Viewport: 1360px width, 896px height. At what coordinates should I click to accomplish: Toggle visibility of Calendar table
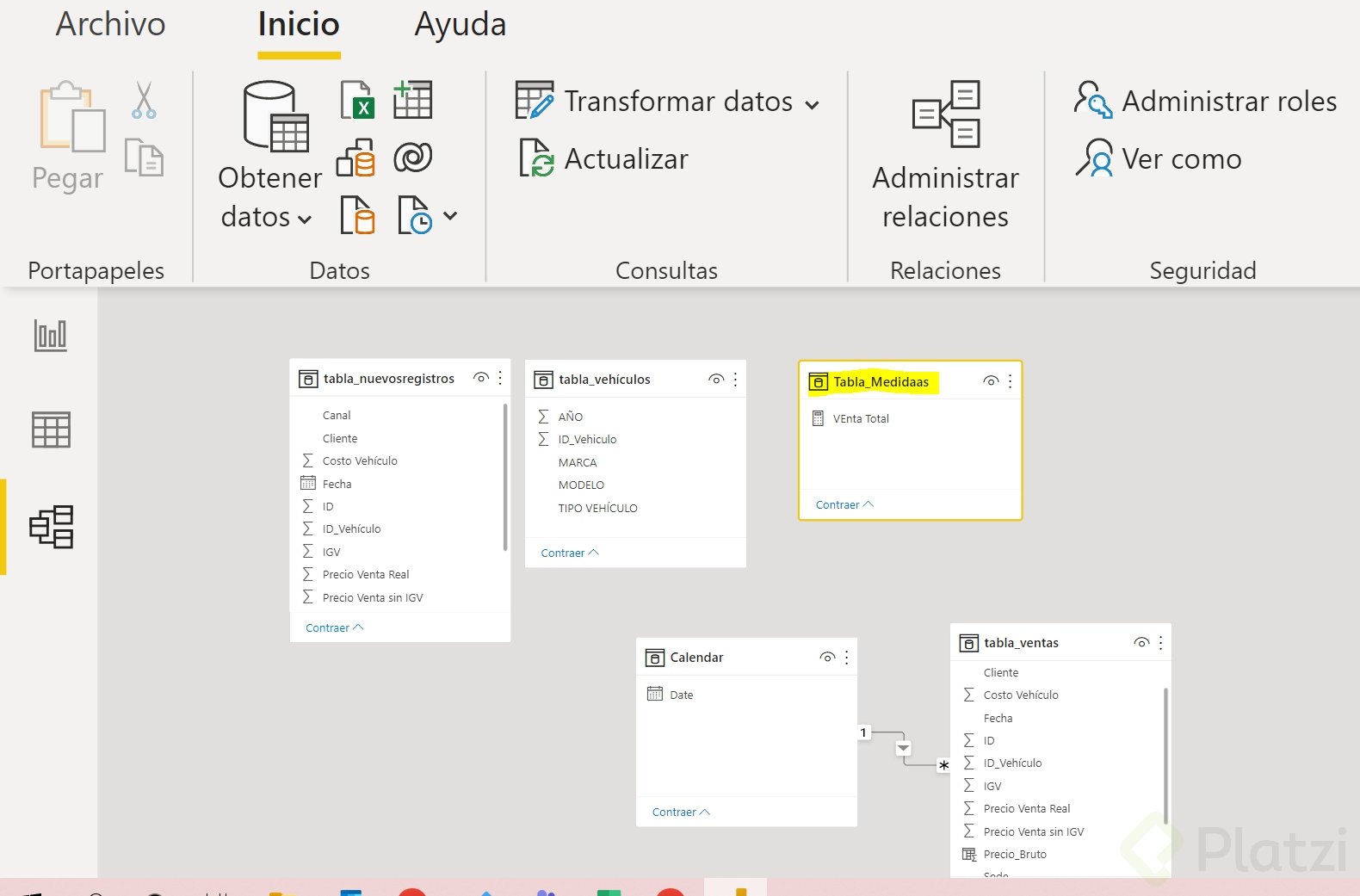click(x=827, y=658)
